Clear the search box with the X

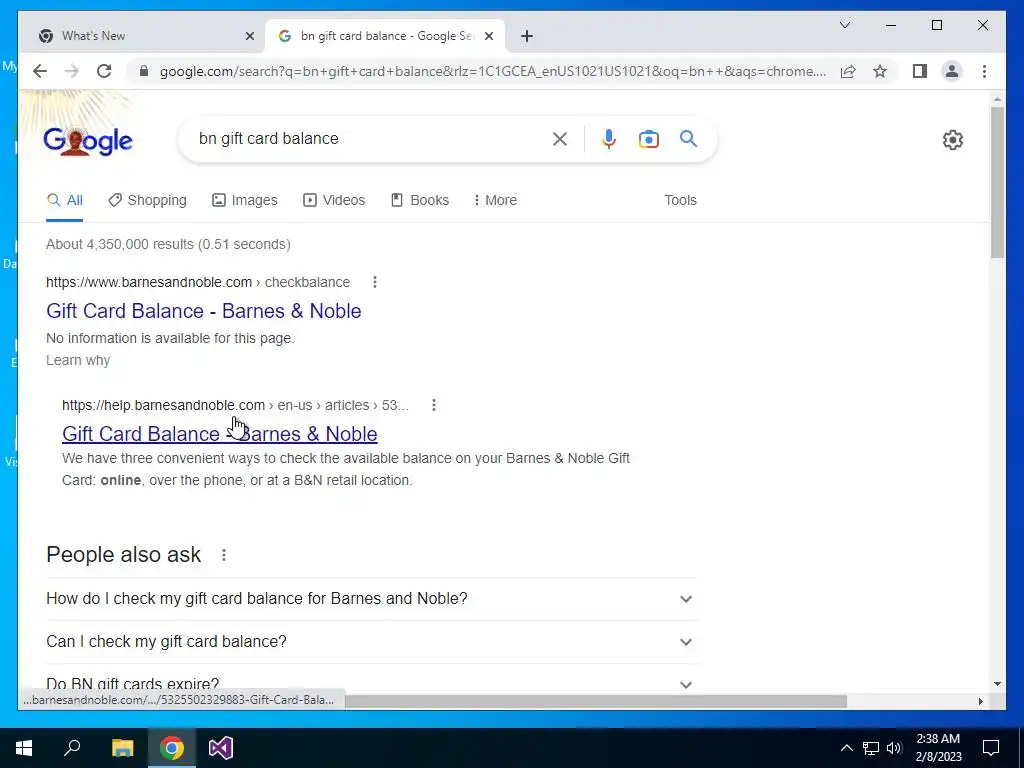(x=560, y=139)
